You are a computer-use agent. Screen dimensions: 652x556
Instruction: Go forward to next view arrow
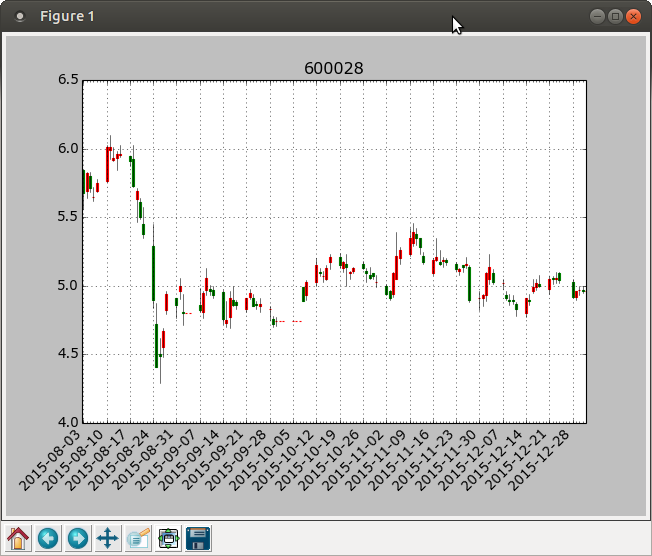78,539
